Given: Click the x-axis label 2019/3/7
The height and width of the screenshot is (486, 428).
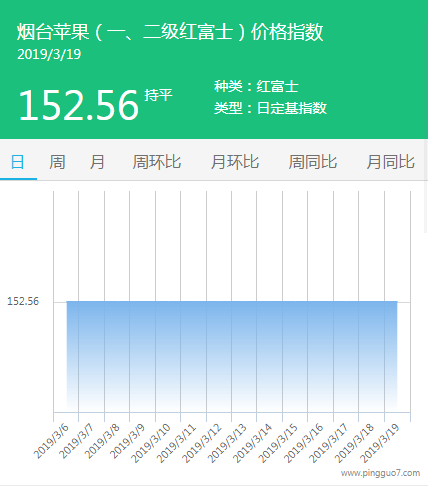Looking at the screenshot, I should pyautogui.click(x=77, y=441).
